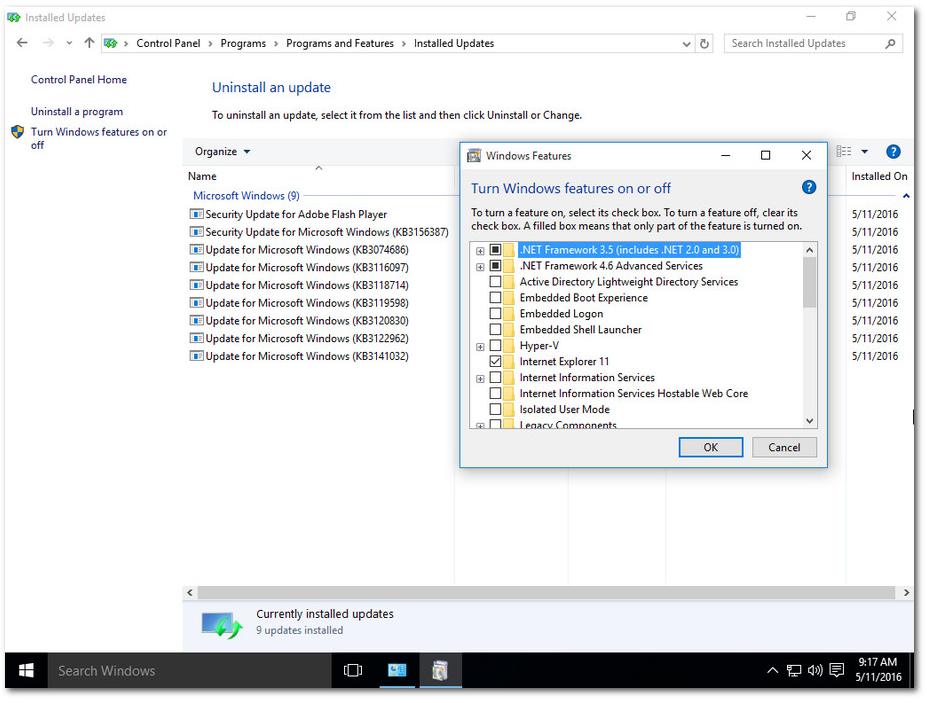Go back with the navigation arrow
This screenshot has height=703, width=927.
click(x=22, y=43)
